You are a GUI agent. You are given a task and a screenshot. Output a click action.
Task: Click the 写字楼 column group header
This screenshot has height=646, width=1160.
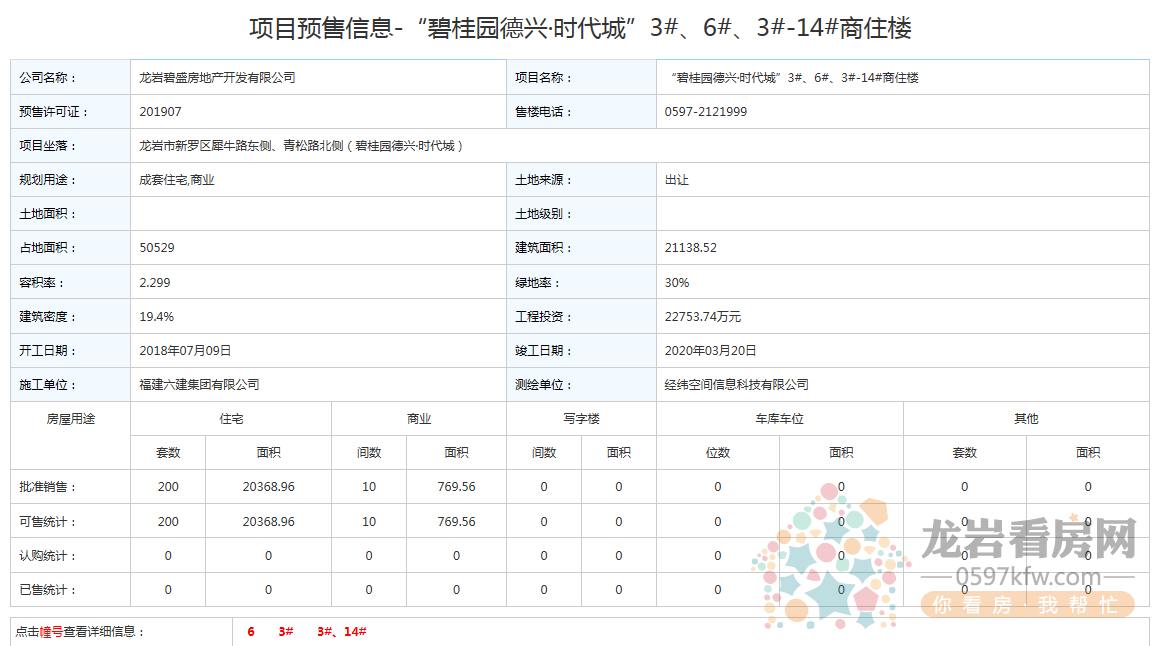pyautogui.click(x=581, y=419)
